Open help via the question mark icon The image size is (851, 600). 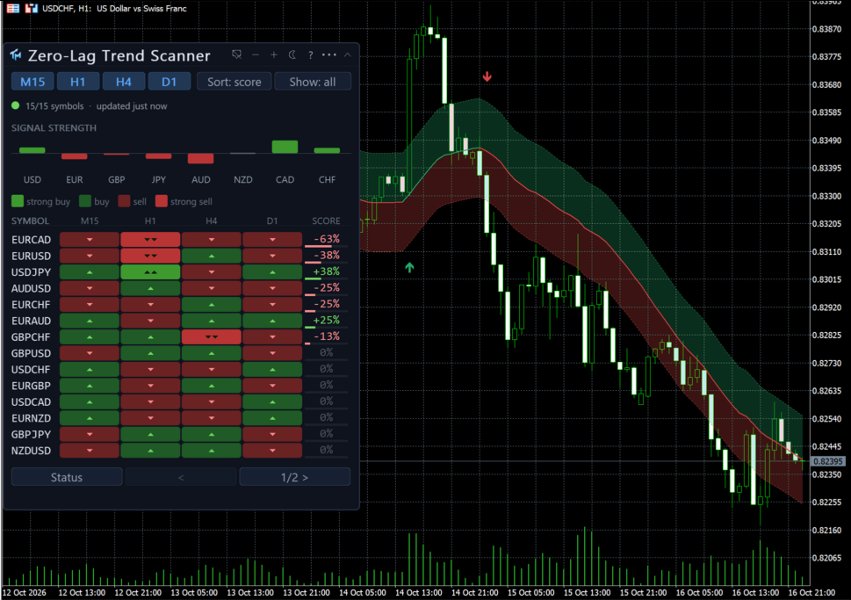310,55
